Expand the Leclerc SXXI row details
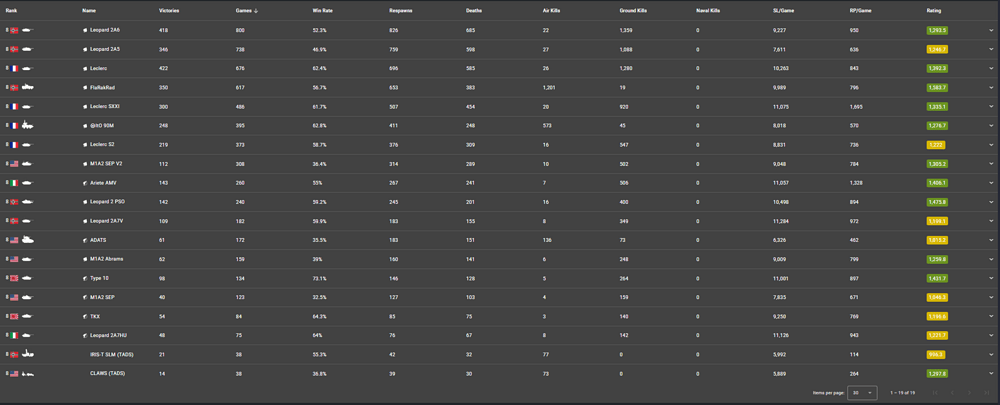Screen dimensions: 1000x405 pyautogui.click(x=991, y=107)
